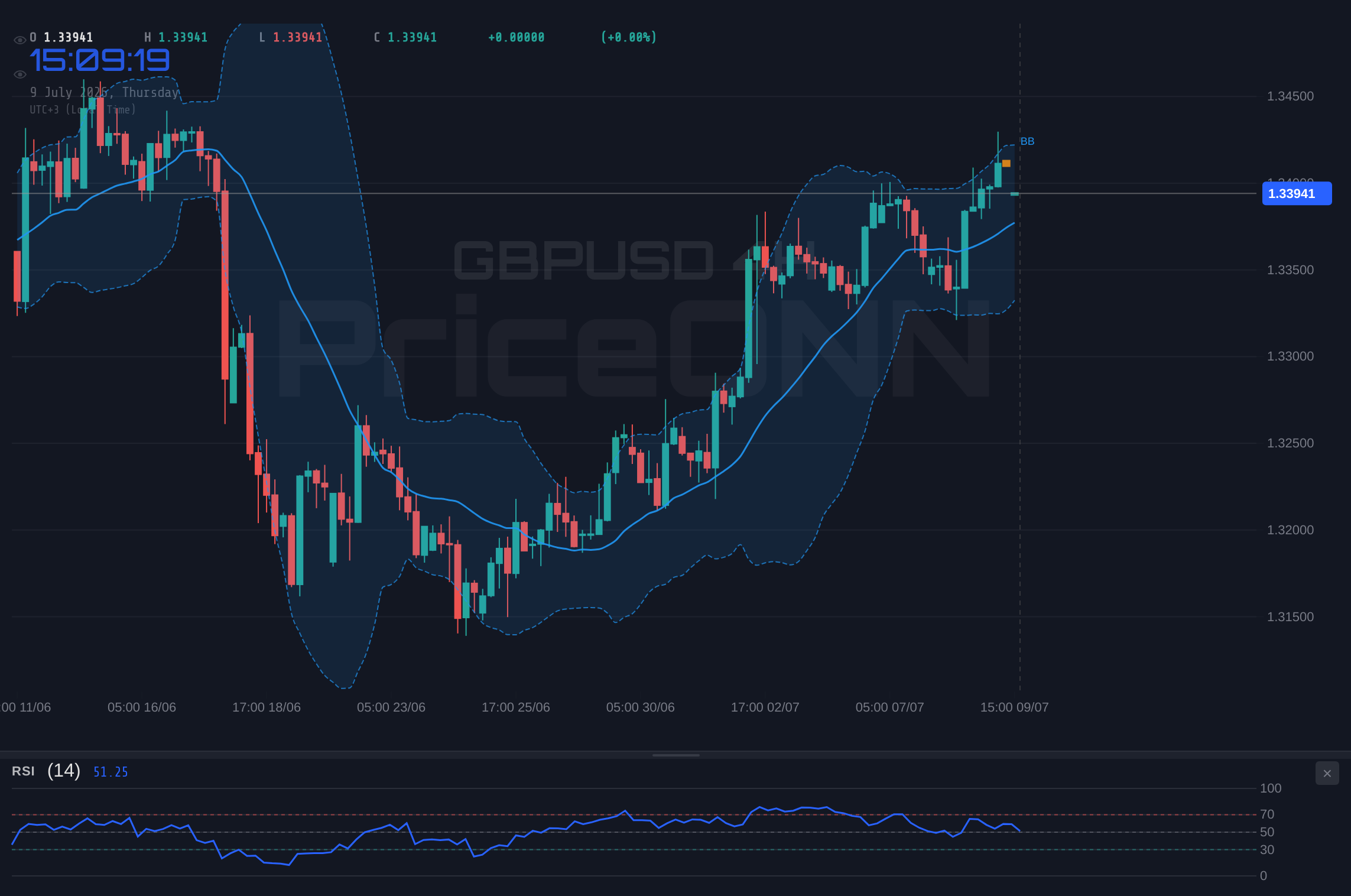Click the 05:00 23/06 time axis label
This screenshot has height=896, width=1351.
click(x=391, y=707)
